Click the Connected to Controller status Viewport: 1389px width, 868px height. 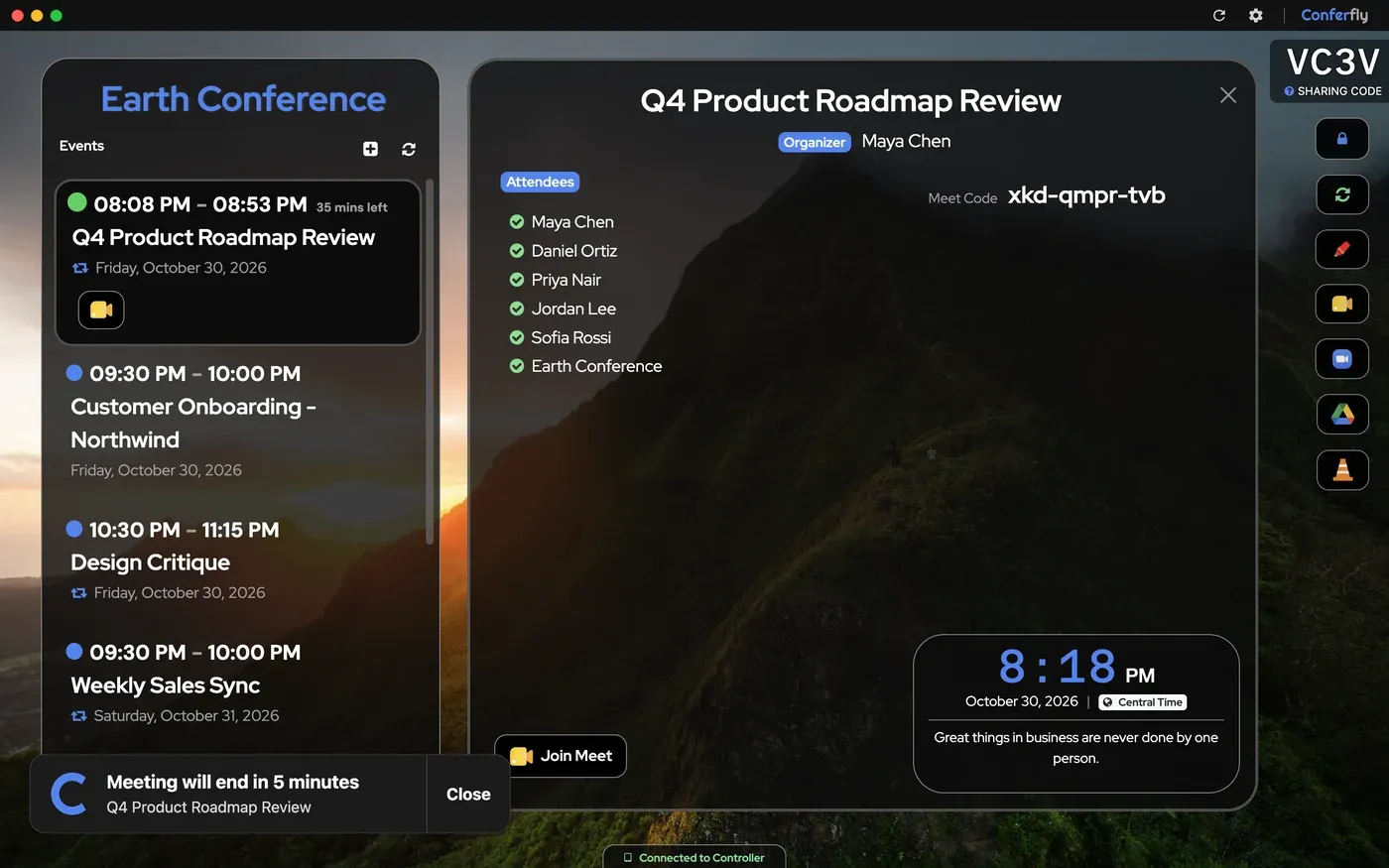click(x=694, y=858)
